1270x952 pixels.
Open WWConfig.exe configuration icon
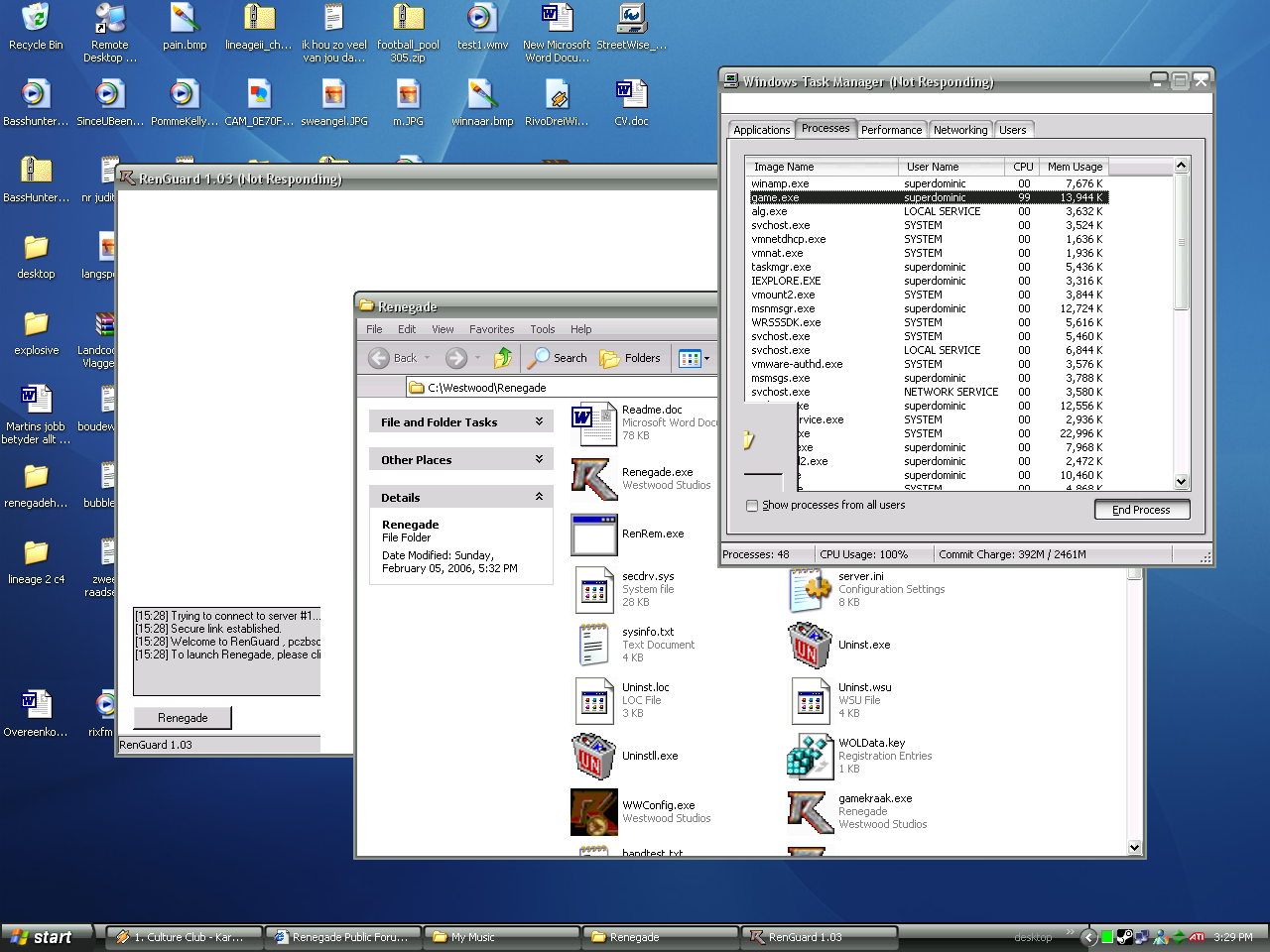(594, 812)
